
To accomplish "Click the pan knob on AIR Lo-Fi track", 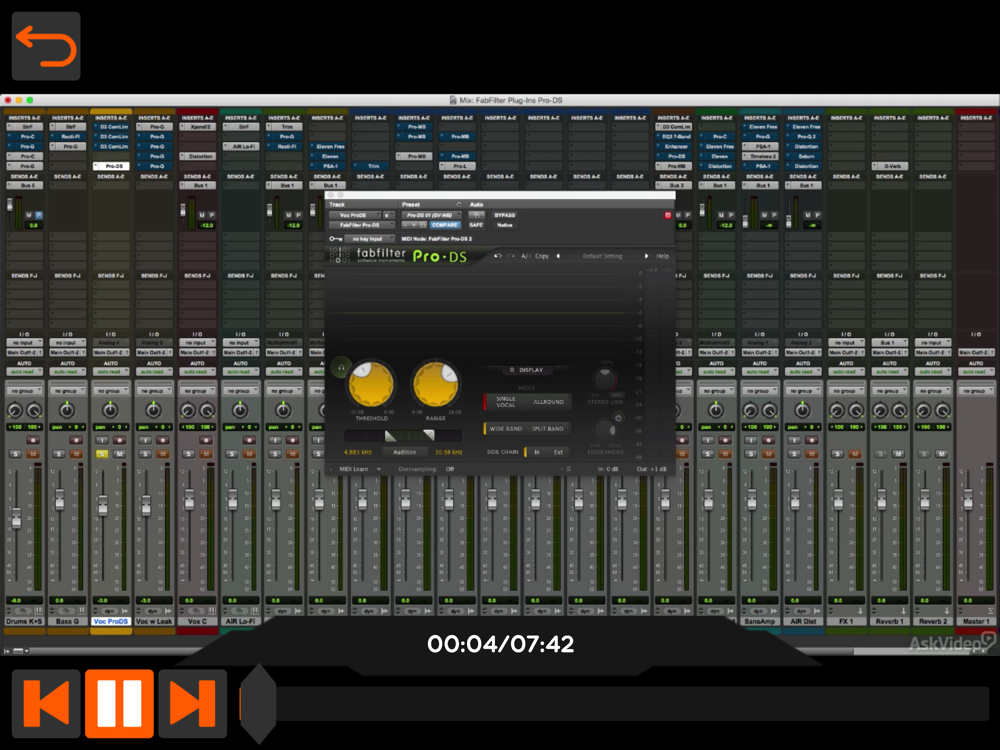I will coord(240,410).
